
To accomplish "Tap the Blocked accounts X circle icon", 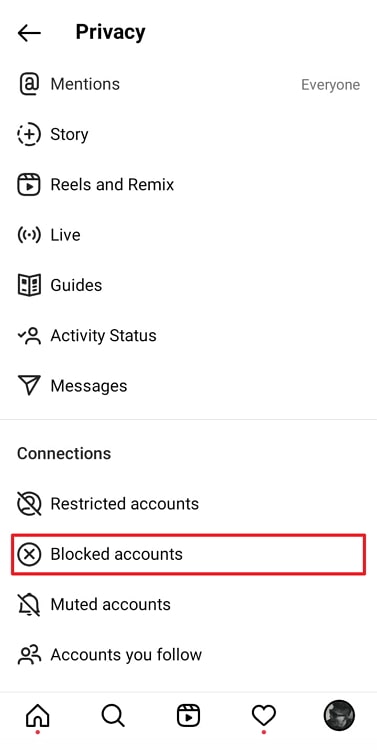I will point(29,554).
